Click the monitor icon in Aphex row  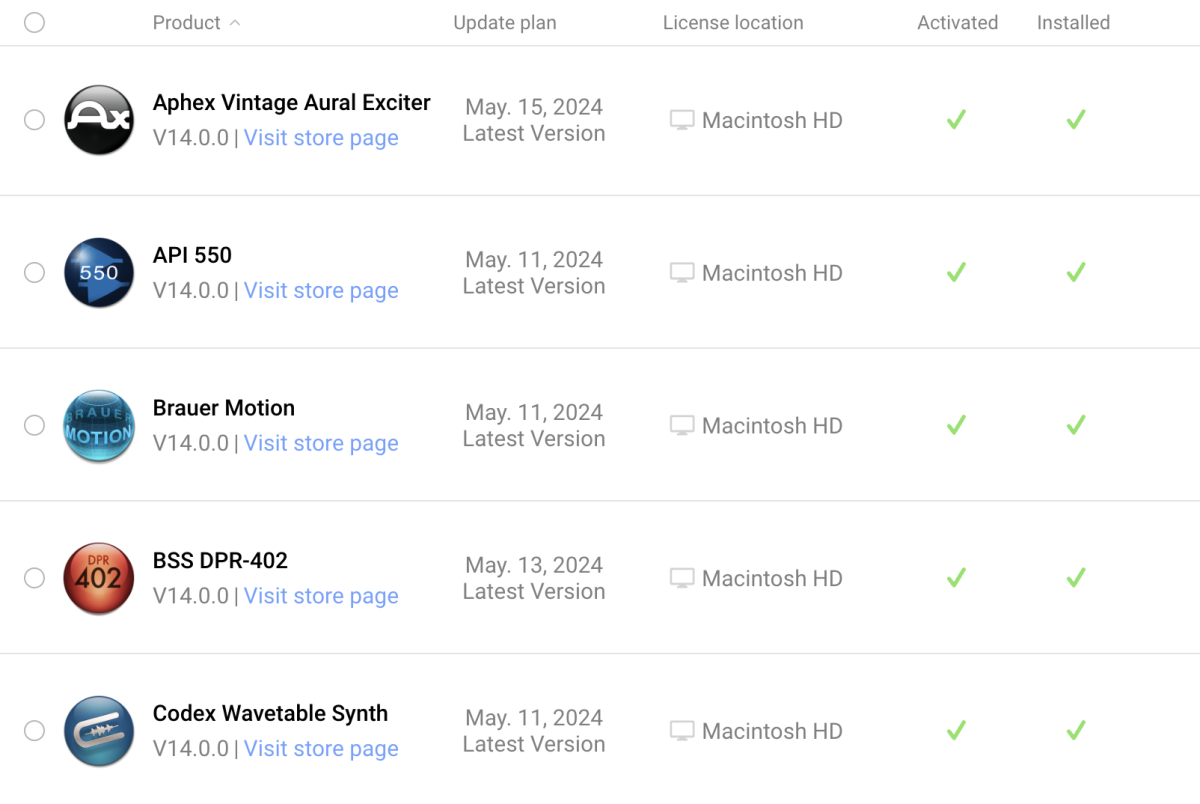pyautogui.click(x=682, y=121)
